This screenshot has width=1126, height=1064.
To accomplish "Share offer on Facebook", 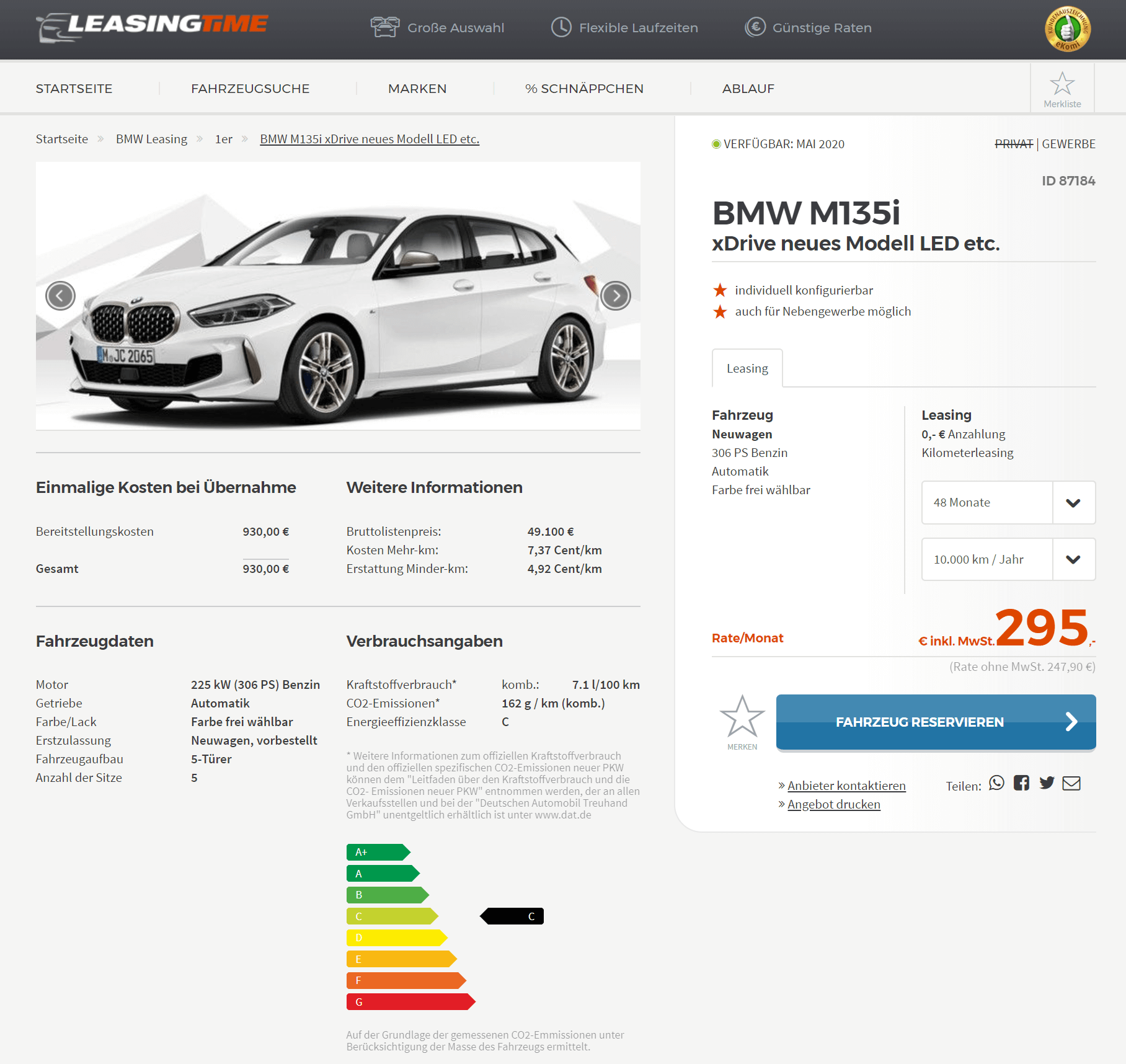I will point(1021,783).
